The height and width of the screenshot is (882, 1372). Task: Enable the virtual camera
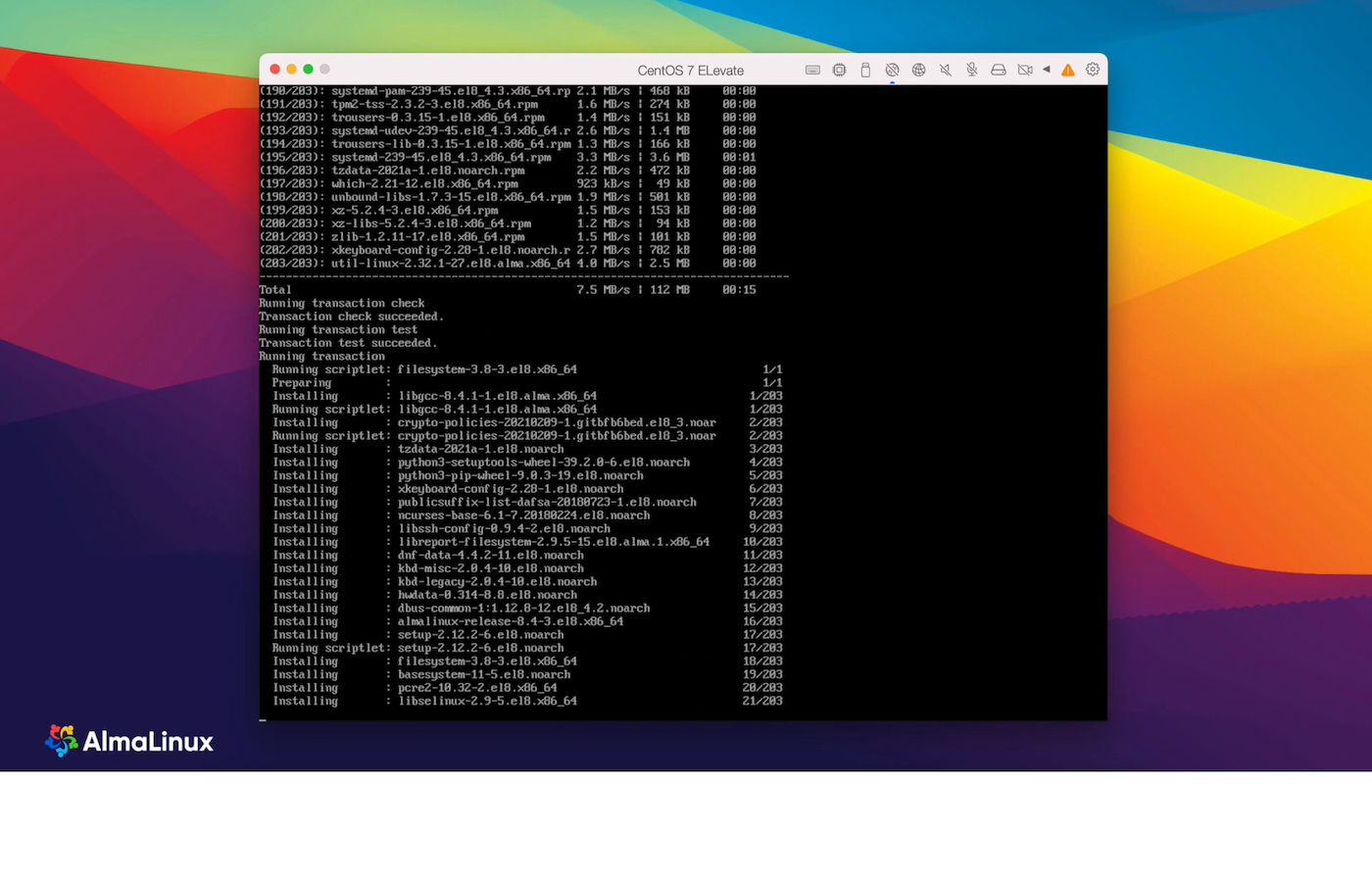tap(1025, 70)
